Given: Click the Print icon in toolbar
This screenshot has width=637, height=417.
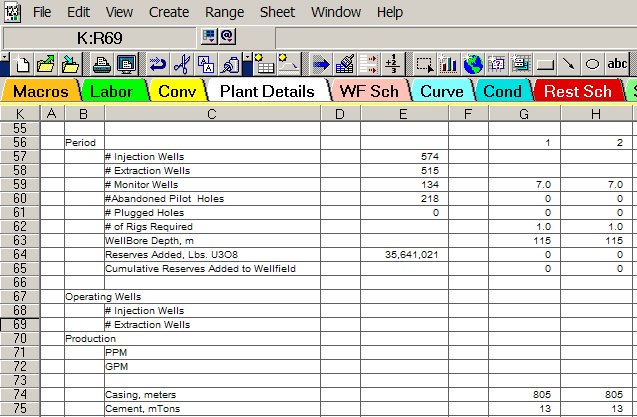Looking at the screenshot, I should pyautogui.click(x=102, y=64).
